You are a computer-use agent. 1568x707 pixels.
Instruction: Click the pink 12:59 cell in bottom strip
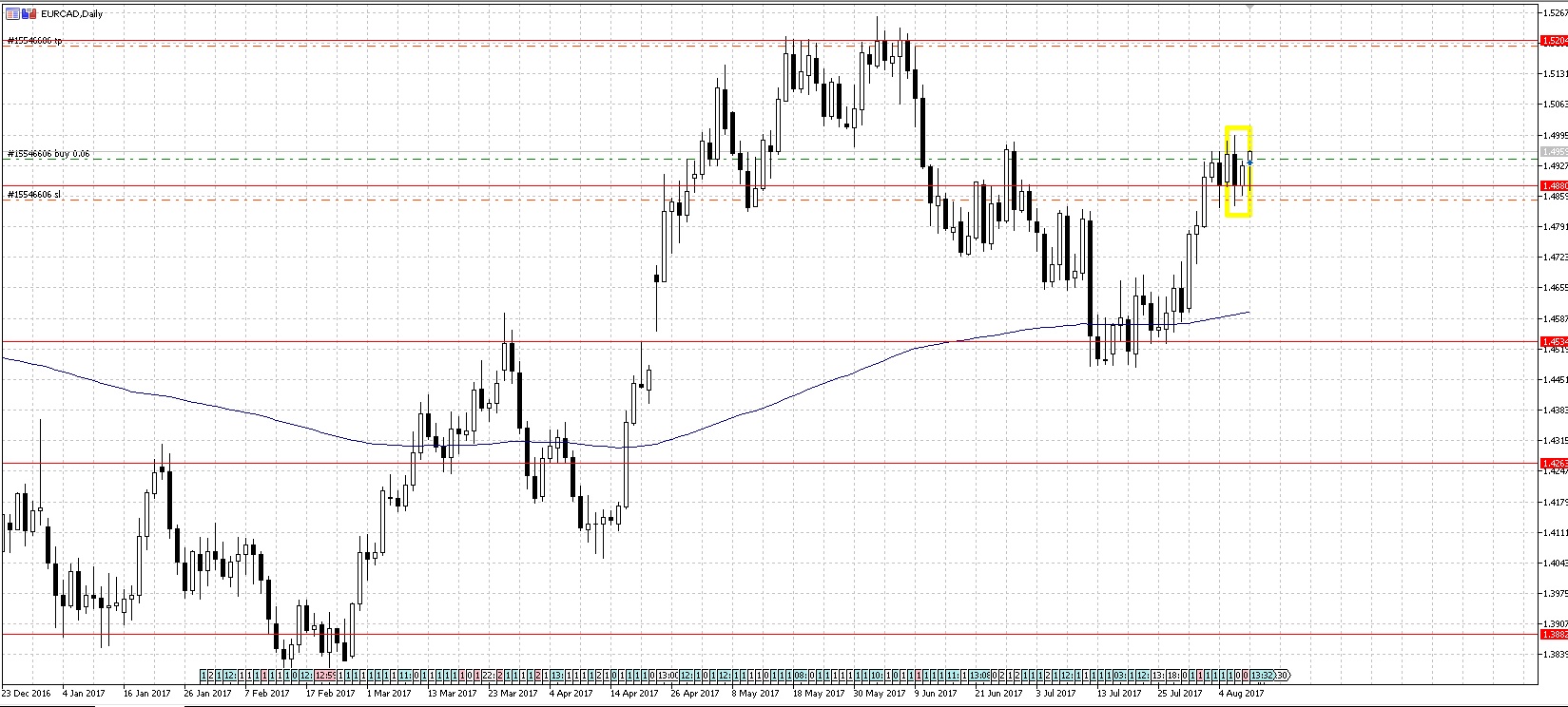tap(325, 676)
